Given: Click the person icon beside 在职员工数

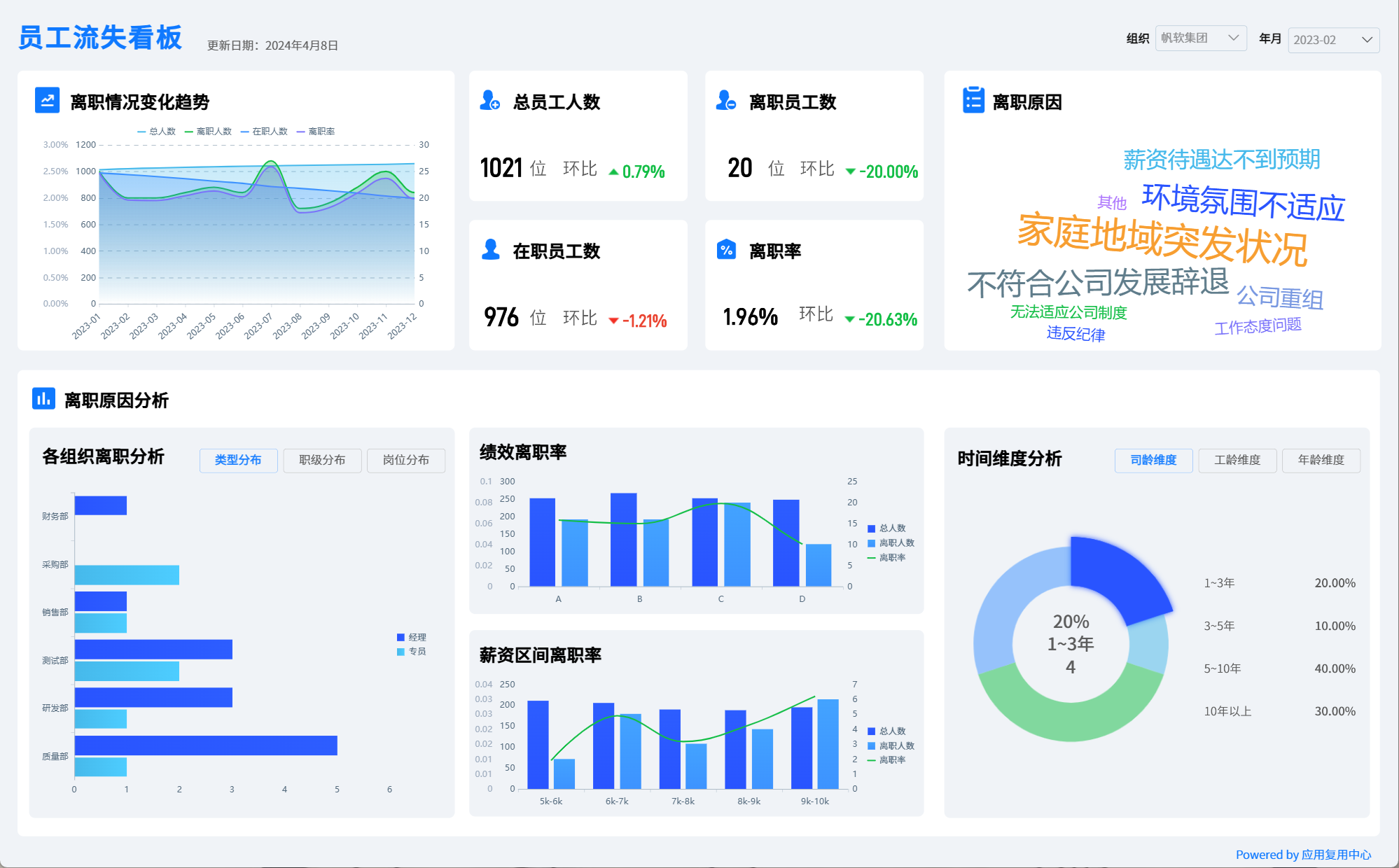Looking at the screenshot, I should point(491,250).
